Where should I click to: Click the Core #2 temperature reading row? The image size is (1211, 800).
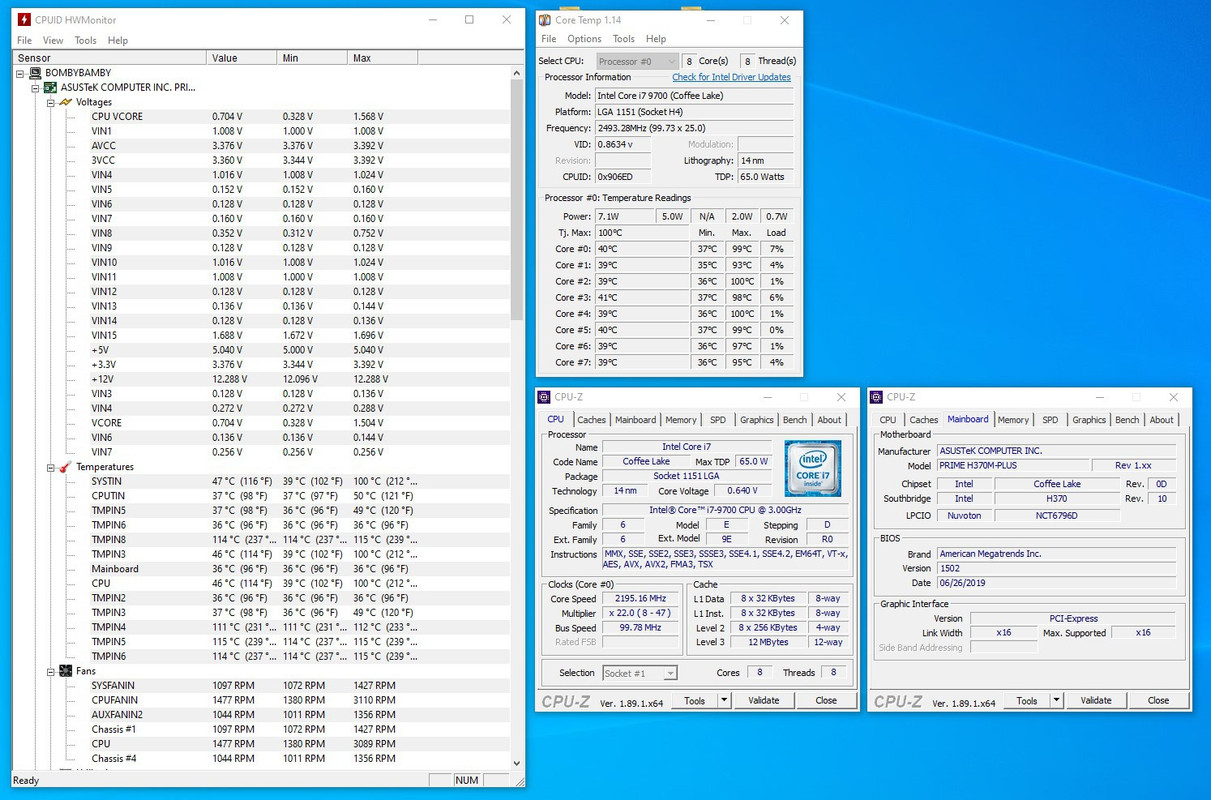673,281
